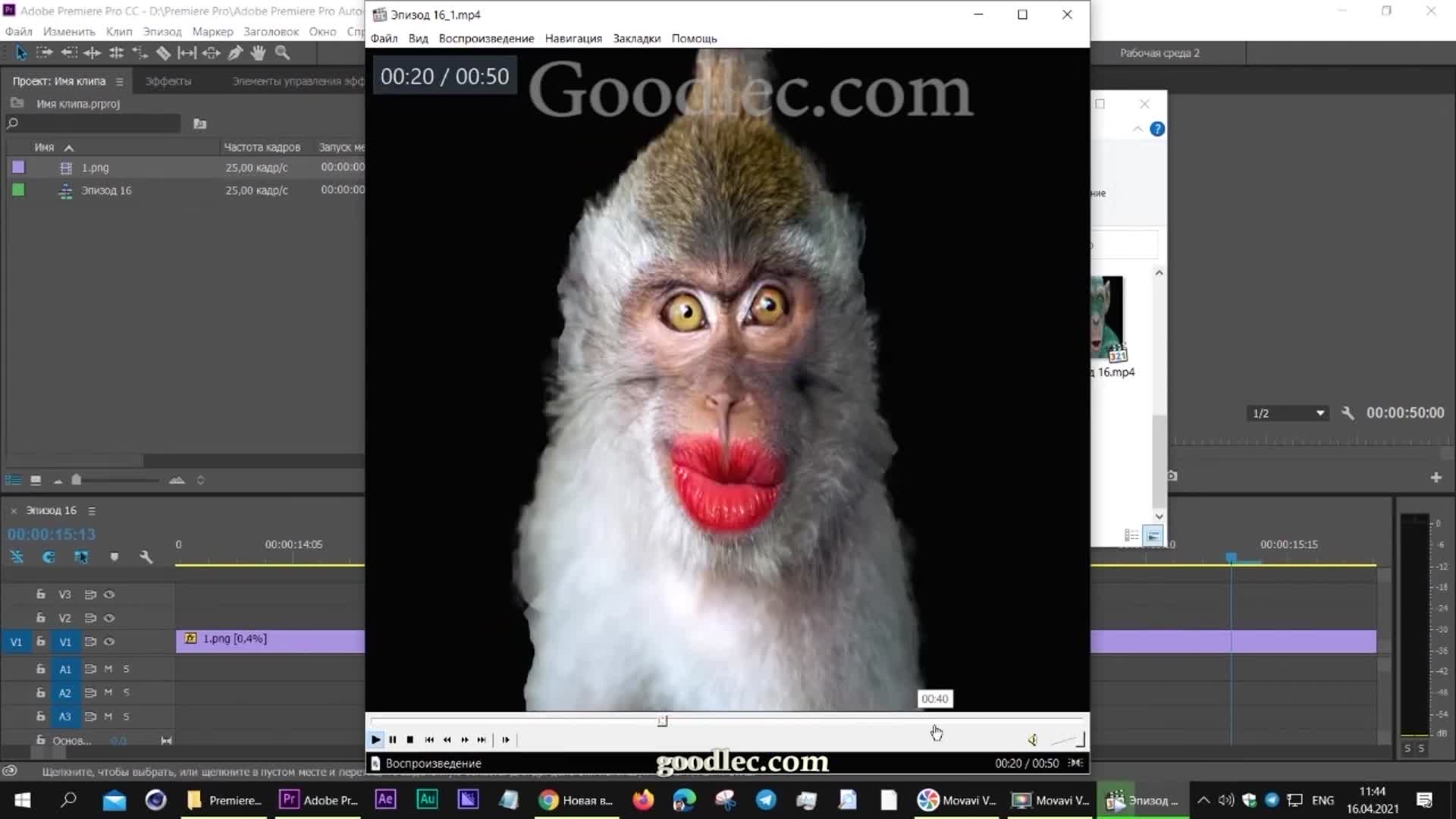The image size is (1456, 819).
Task: Click the blue help question mark icon
Action: [1157, 129]
